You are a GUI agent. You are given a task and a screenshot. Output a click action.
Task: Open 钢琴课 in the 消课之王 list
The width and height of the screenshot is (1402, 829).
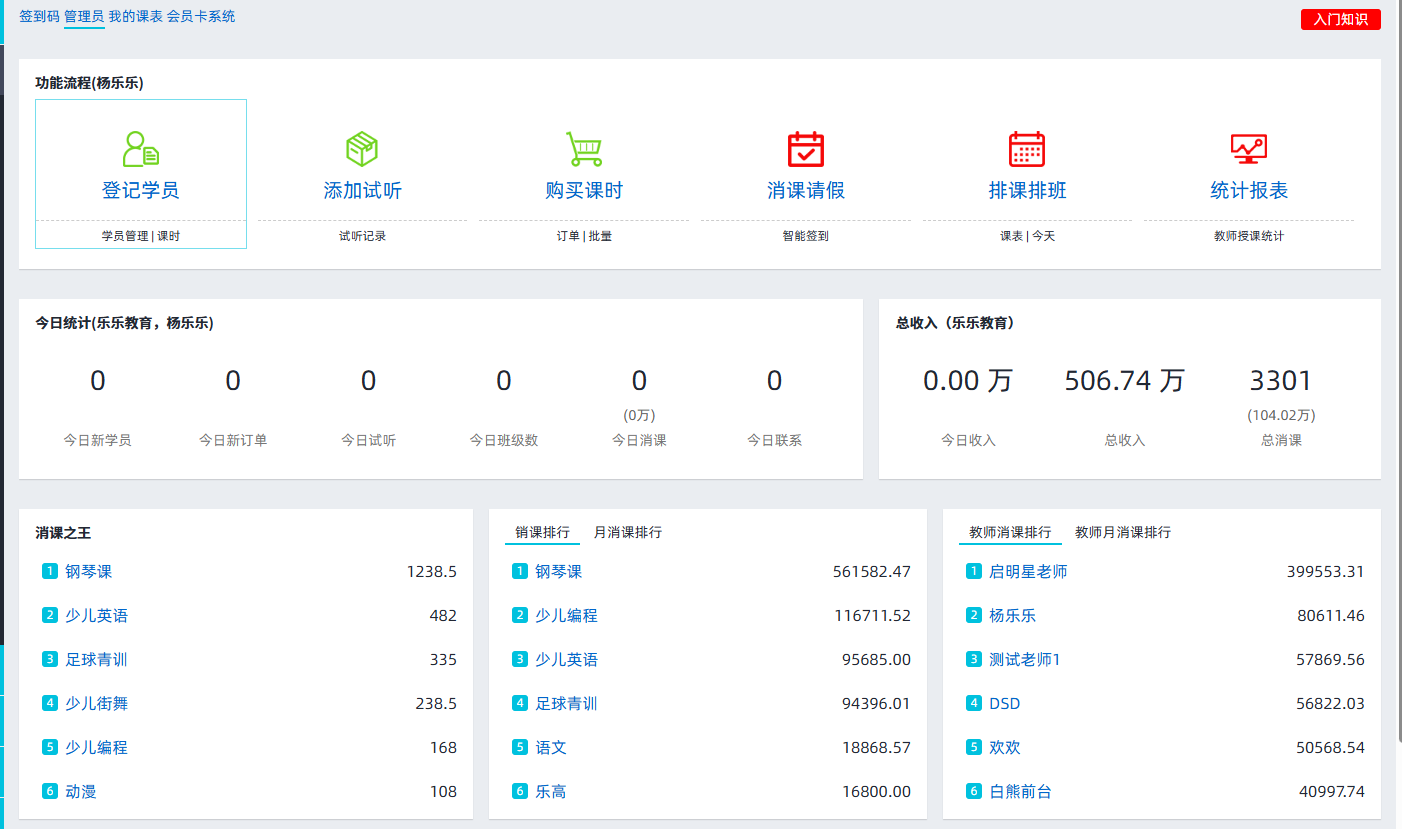pos(89,571)
